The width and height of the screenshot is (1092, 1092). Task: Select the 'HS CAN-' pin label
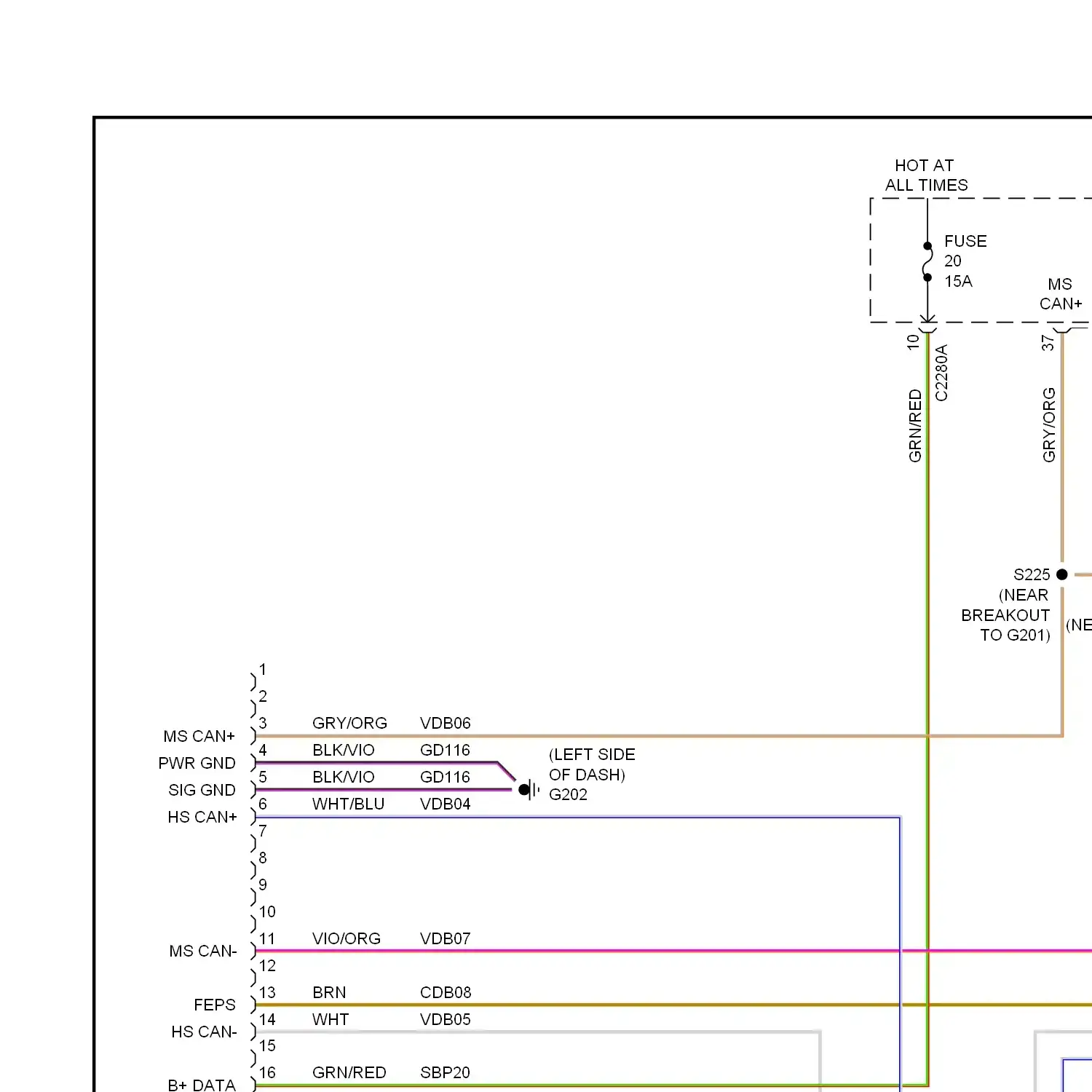pos(205,1032)
